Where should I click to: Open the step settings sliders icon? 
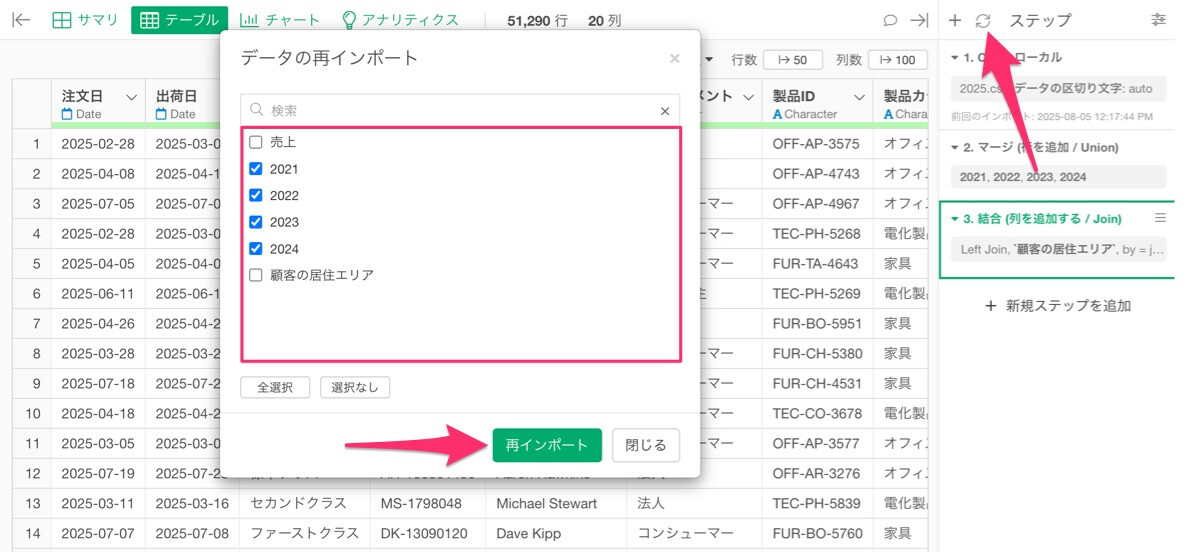[1159, 20]
